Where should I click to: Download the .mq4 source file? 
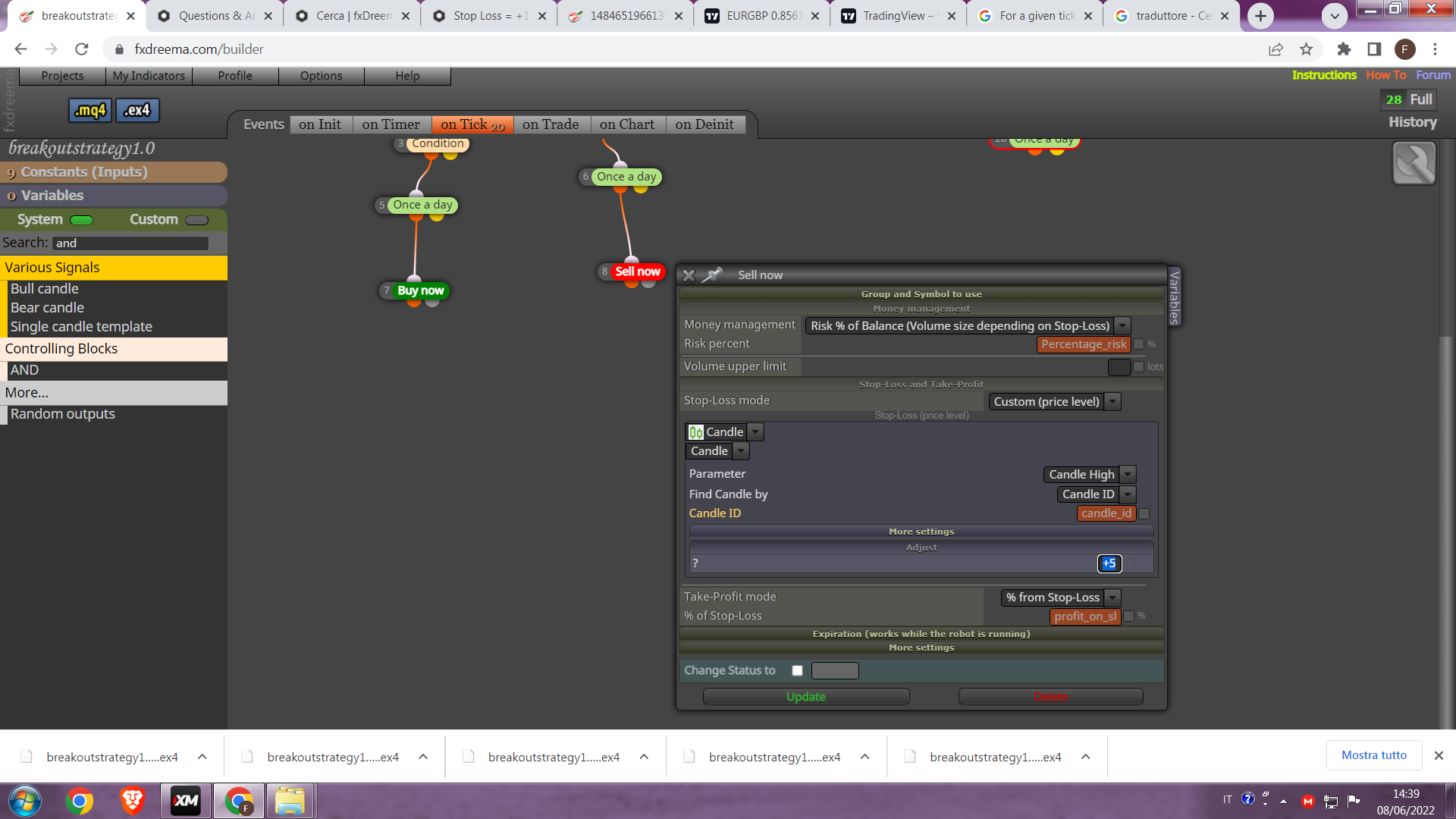tap(90, 111)
